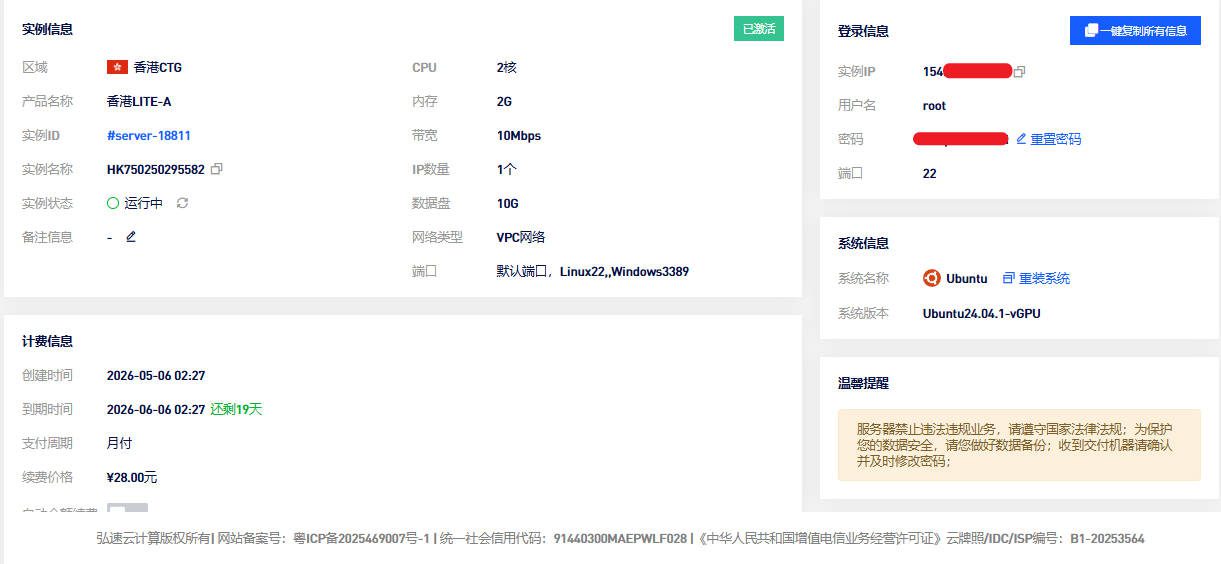Image resolution: width=1221 pixels, height=564 pixels.
Task: Select payment cycle 月付
Action: click(x=119, y=443)
